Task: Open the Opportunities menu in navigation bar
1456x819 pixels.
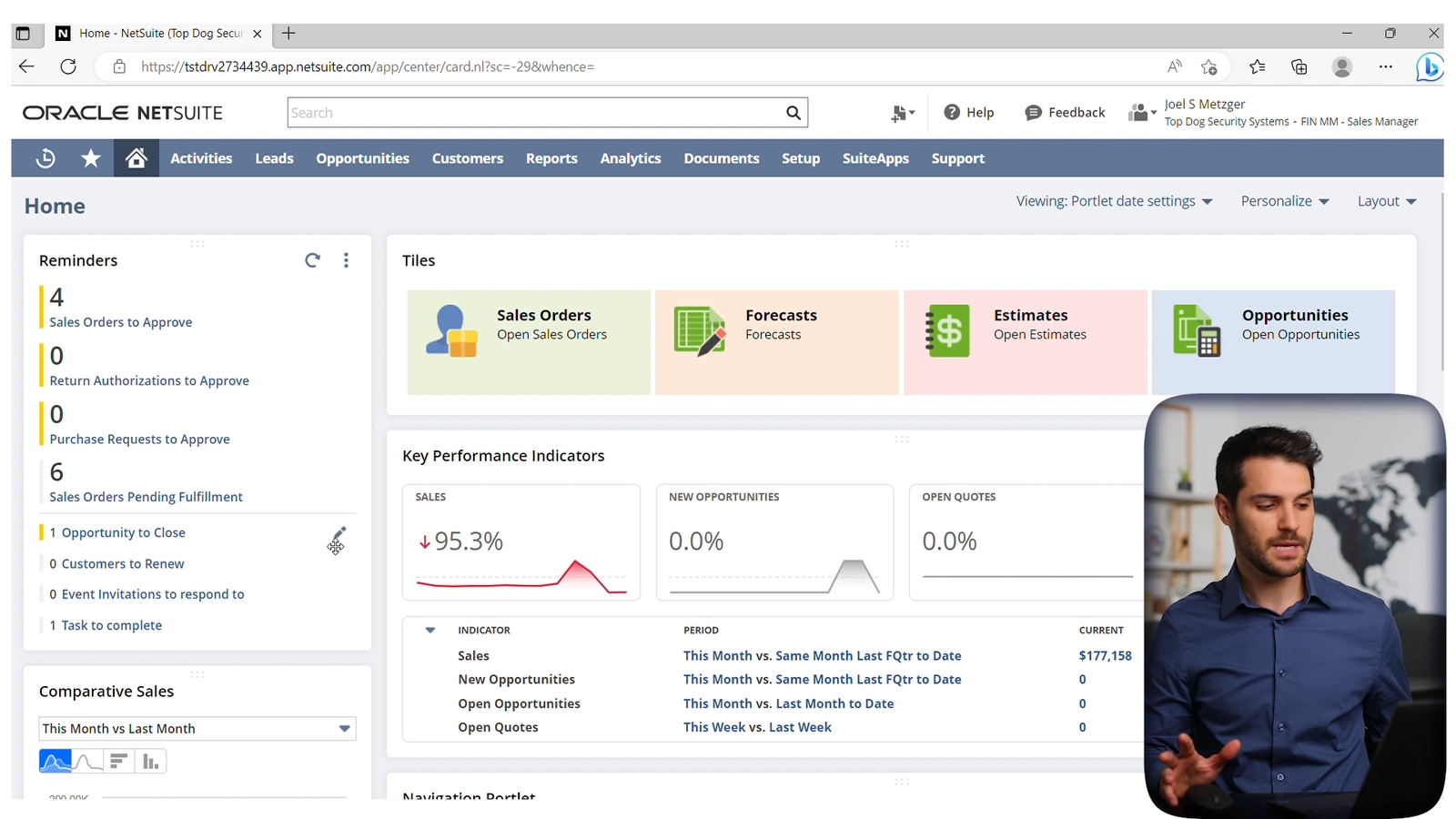Action: pos(363,158)
